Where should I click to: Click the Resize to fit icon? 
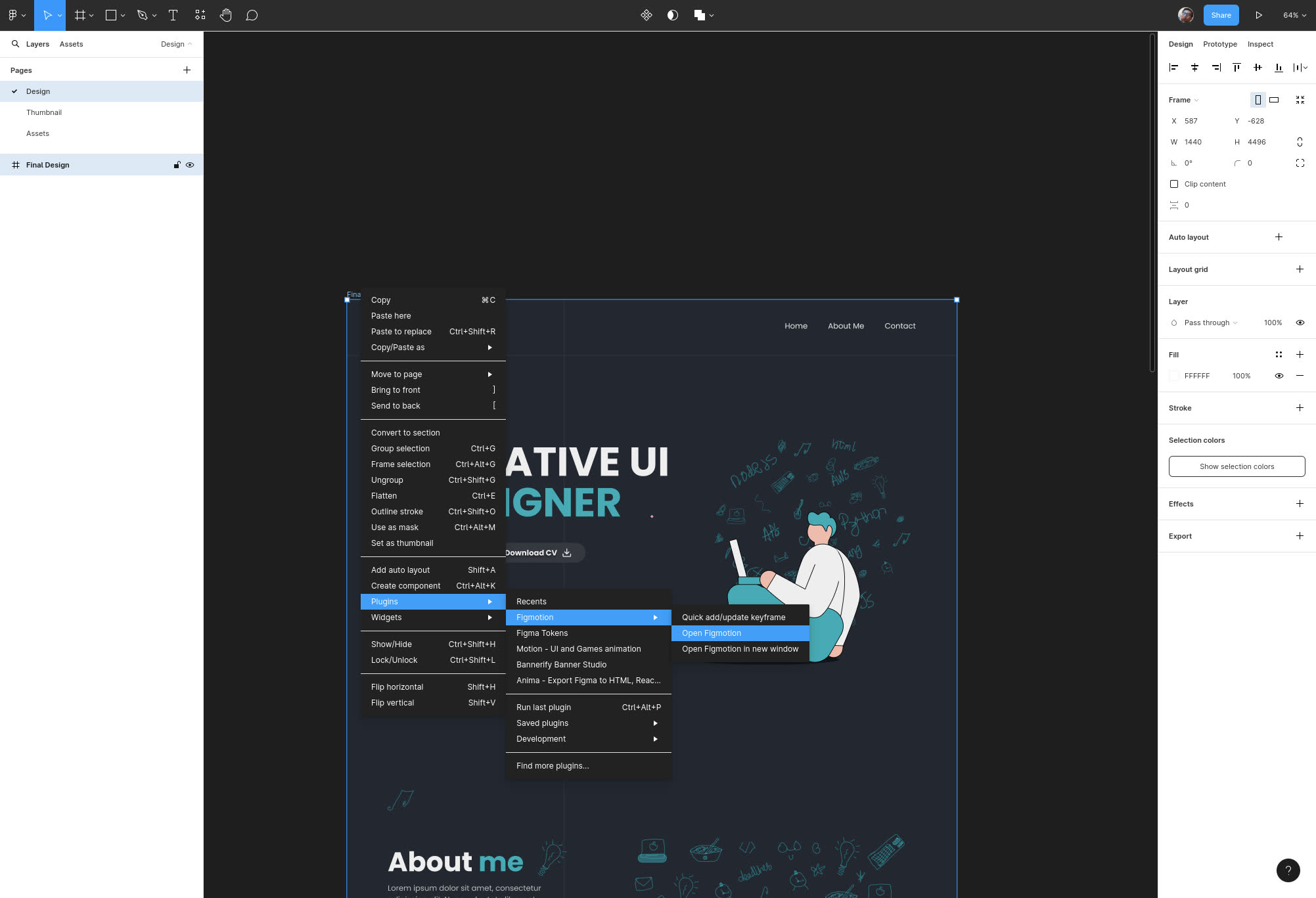coord(1300,100)
